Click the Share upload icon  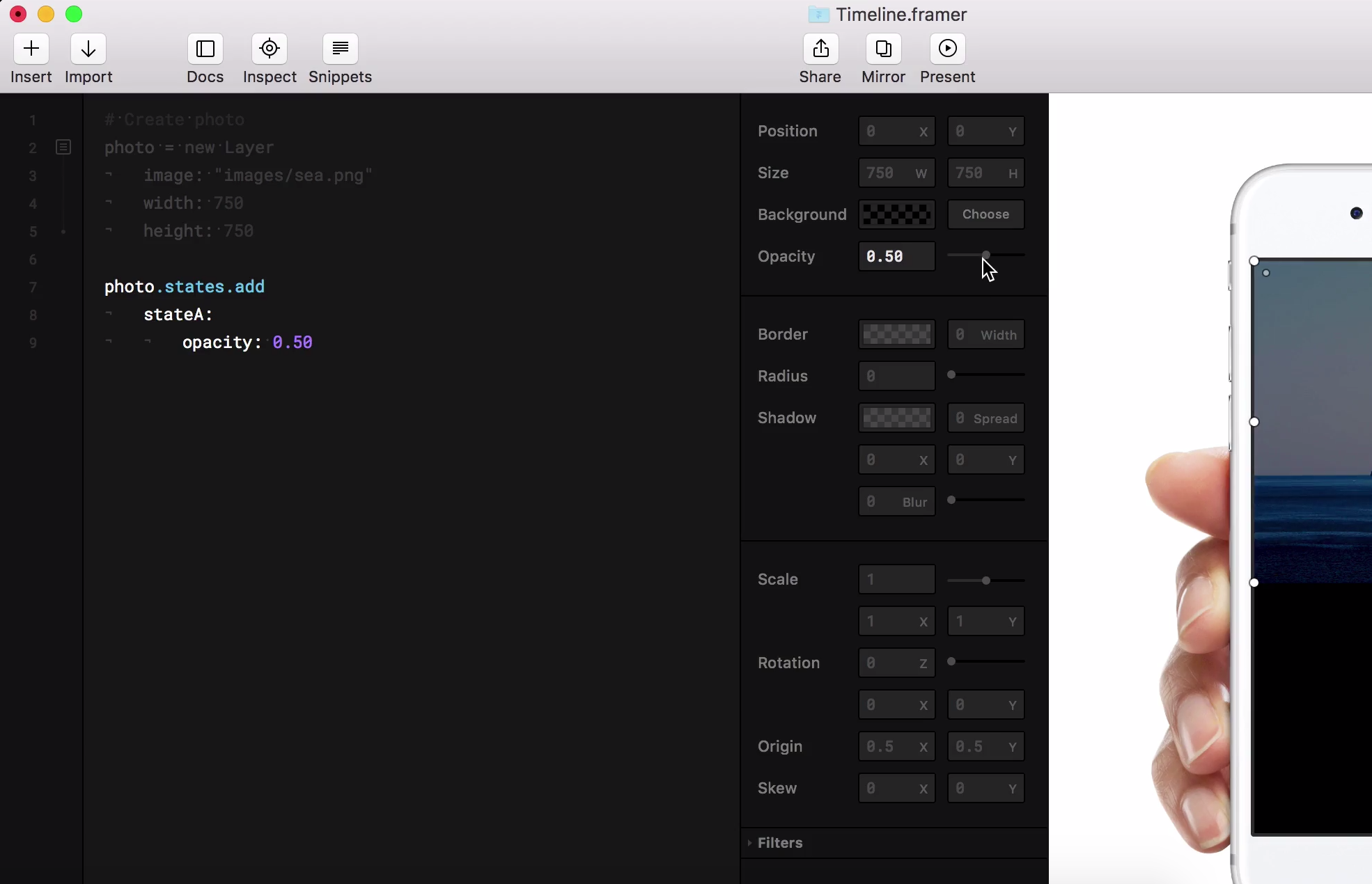(821, 49)
